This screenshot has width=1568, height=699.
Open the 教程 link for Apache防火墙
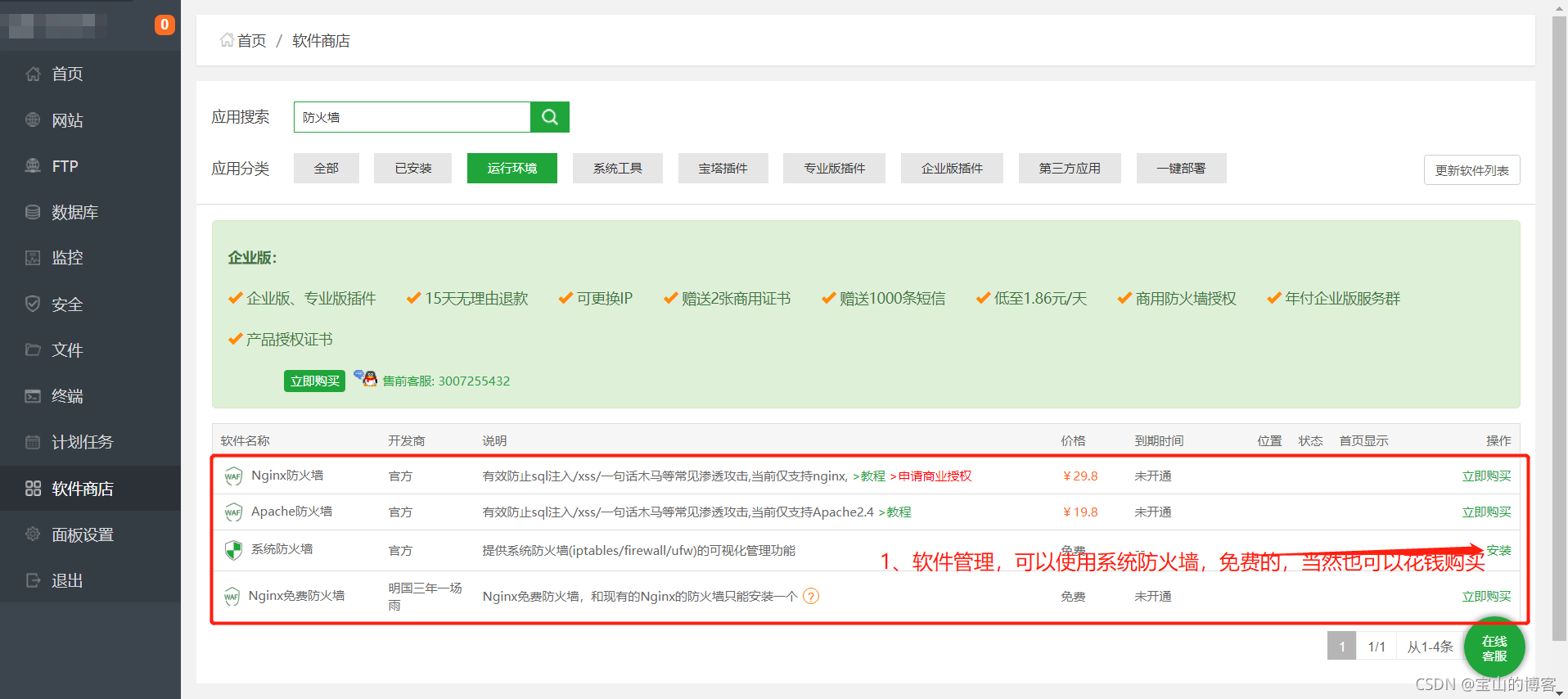898,512
